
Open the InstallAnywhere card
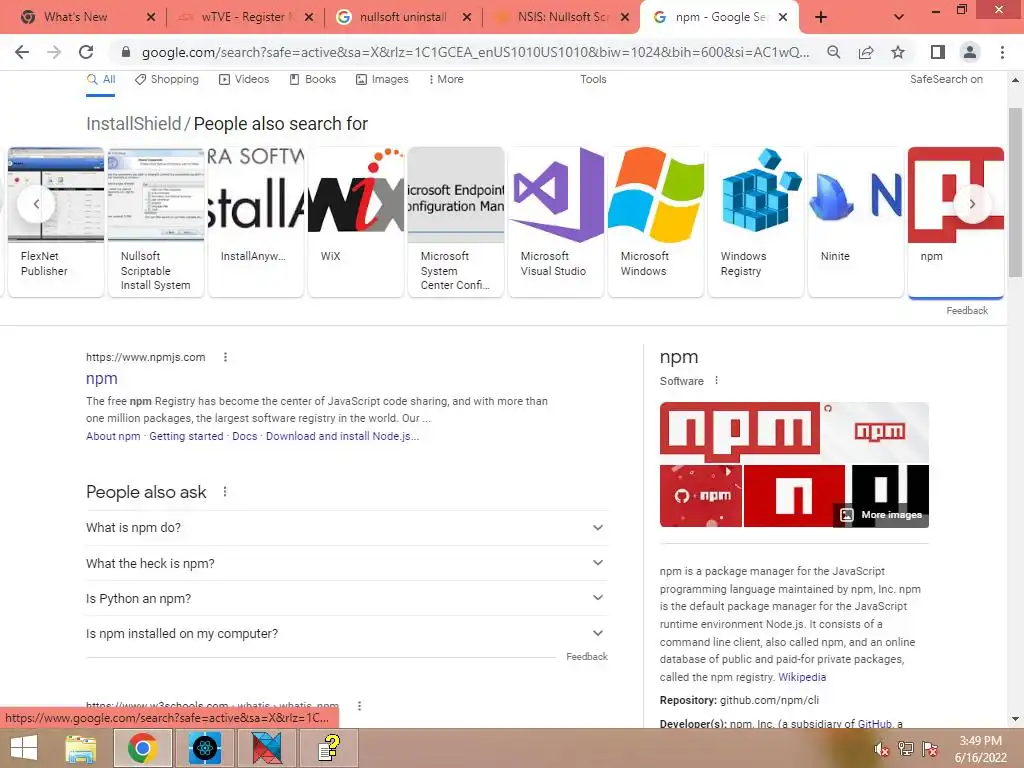(x=256, y=221)
